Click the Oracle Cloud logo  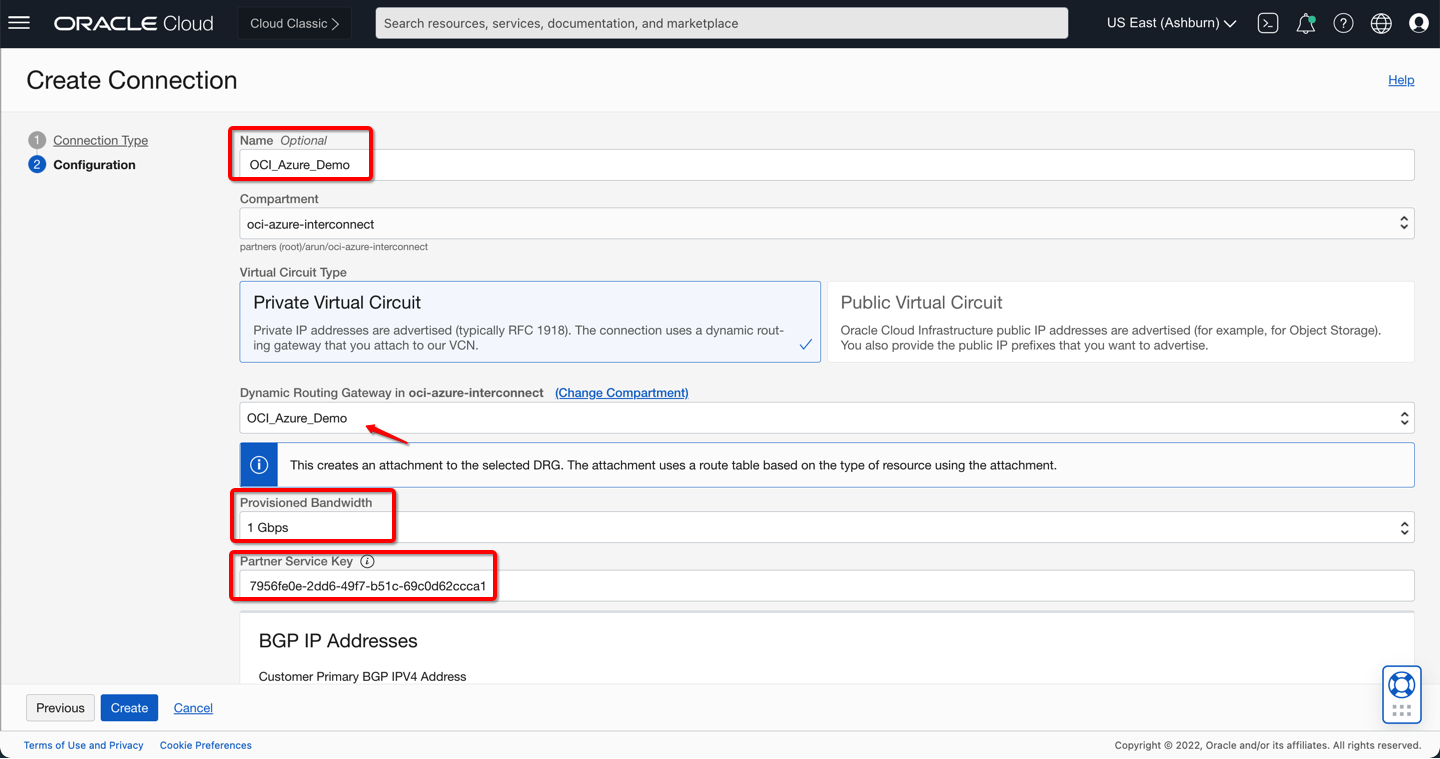pos(134,23)
